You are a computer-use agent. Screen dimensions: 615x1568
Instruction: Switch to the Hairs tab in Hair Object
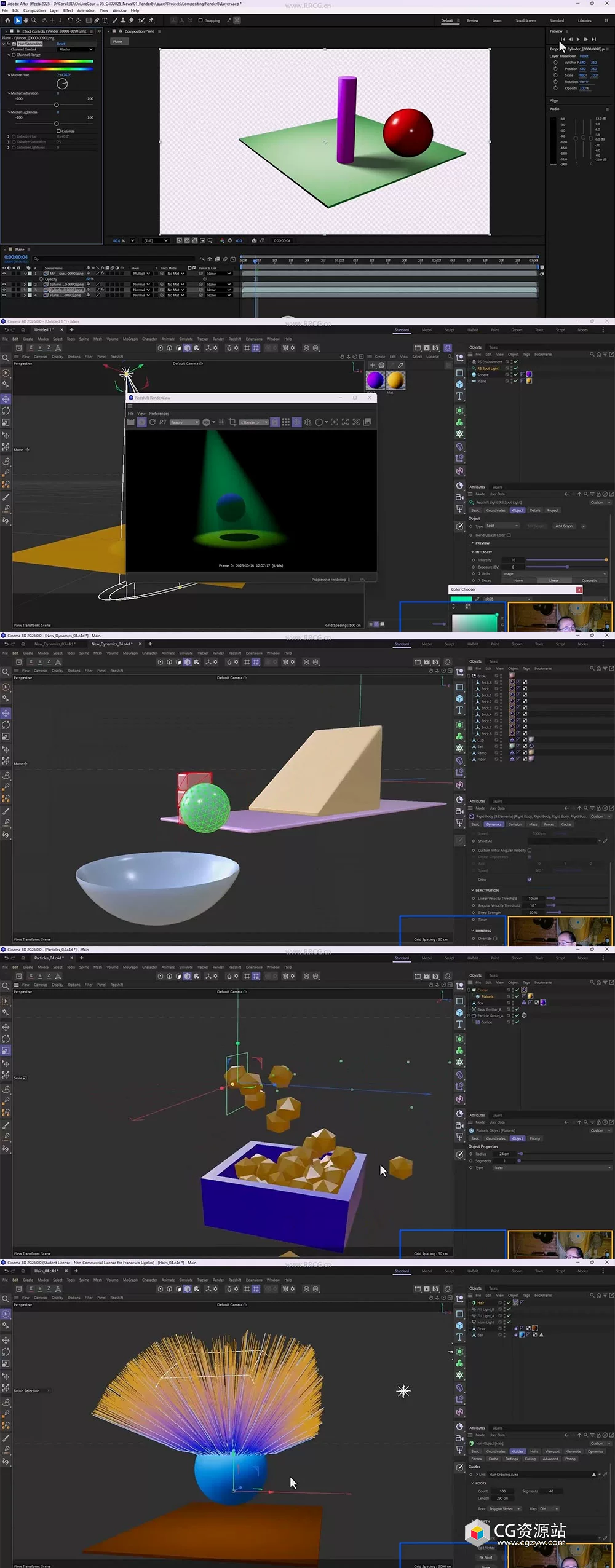[x=534, y=1451]
